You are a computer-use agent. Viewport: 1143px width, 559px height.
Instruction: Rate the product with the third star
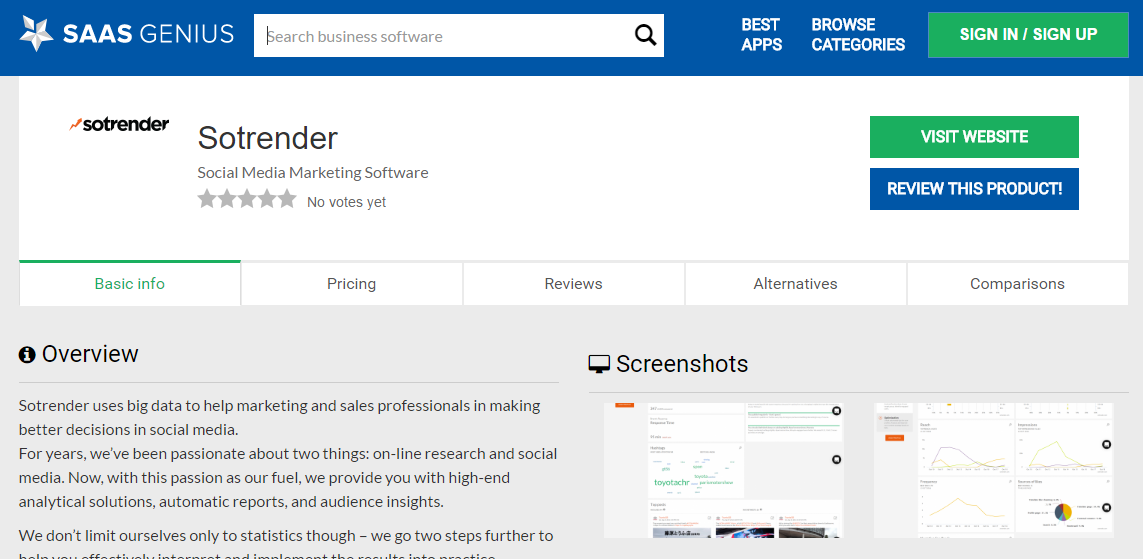[x=247, y=200]
